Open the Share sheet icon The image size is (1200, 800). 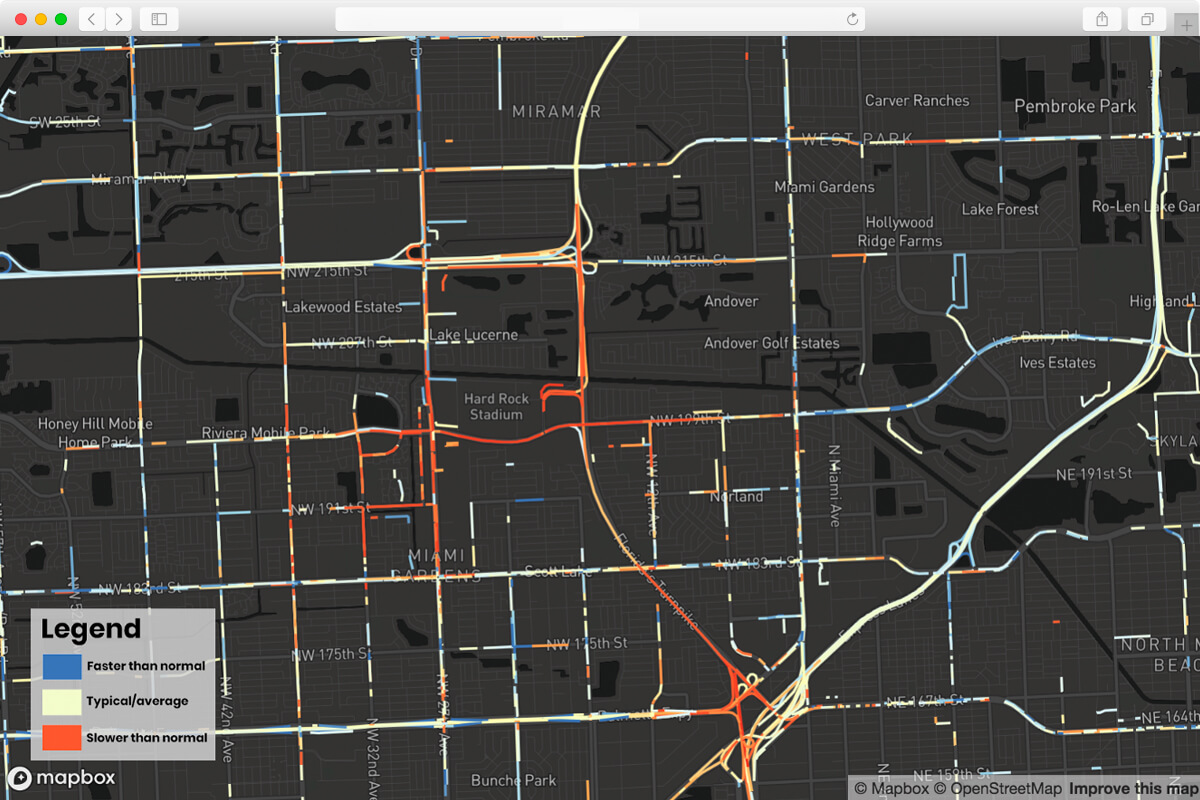(x=1100, y=18)
